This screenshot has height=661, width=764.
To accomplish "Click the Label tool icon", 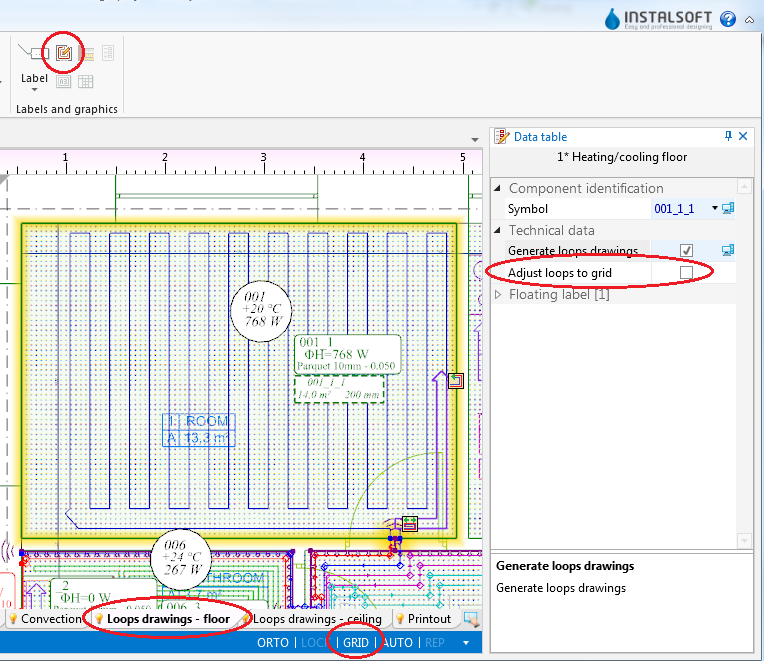I will [36, 53].
